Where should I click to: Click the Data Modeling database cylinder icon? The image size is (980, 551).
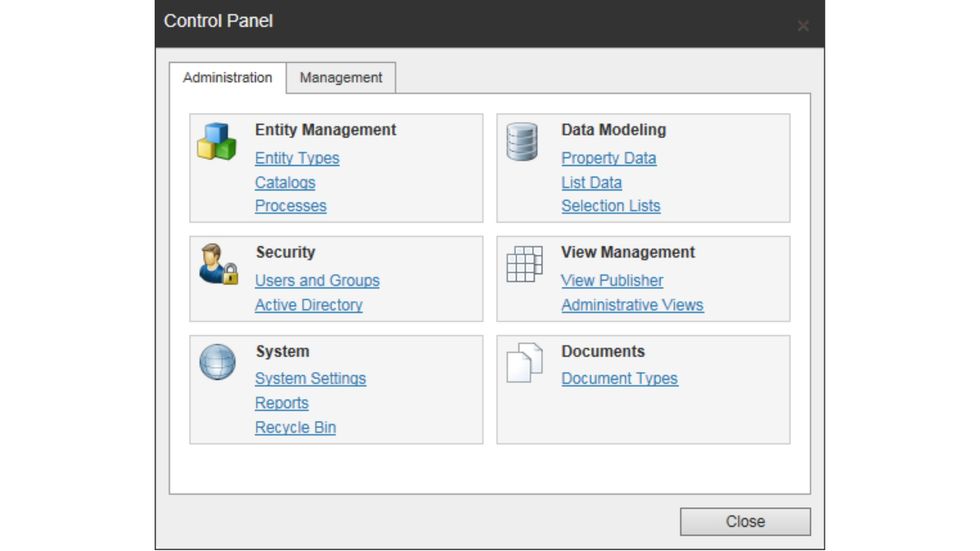522,142
